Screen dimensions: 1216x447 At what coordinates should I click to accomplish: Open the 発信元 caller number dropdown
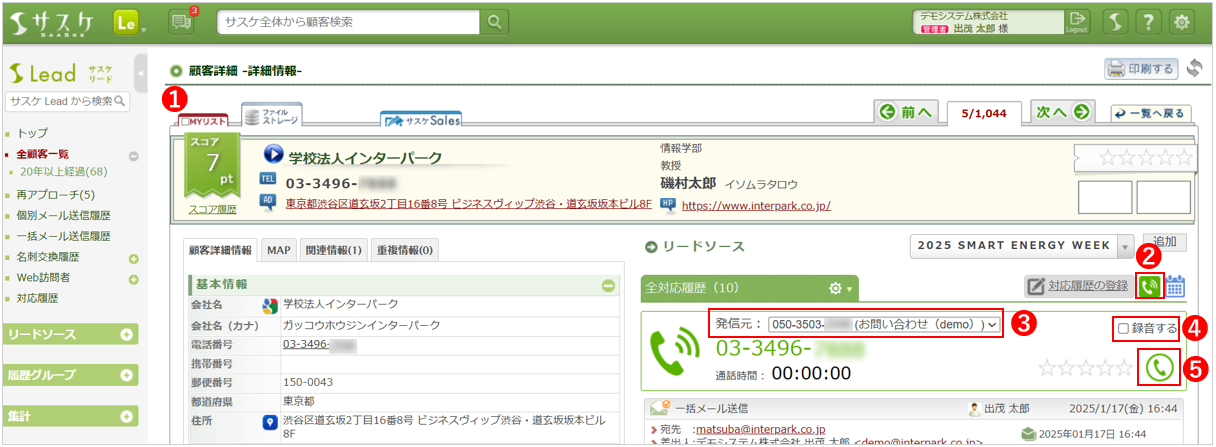pyautogui.click(x=884, y=324)
